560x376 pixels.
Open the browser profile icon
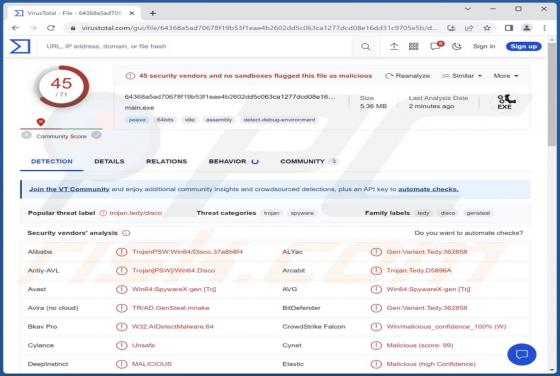(526, 28)
